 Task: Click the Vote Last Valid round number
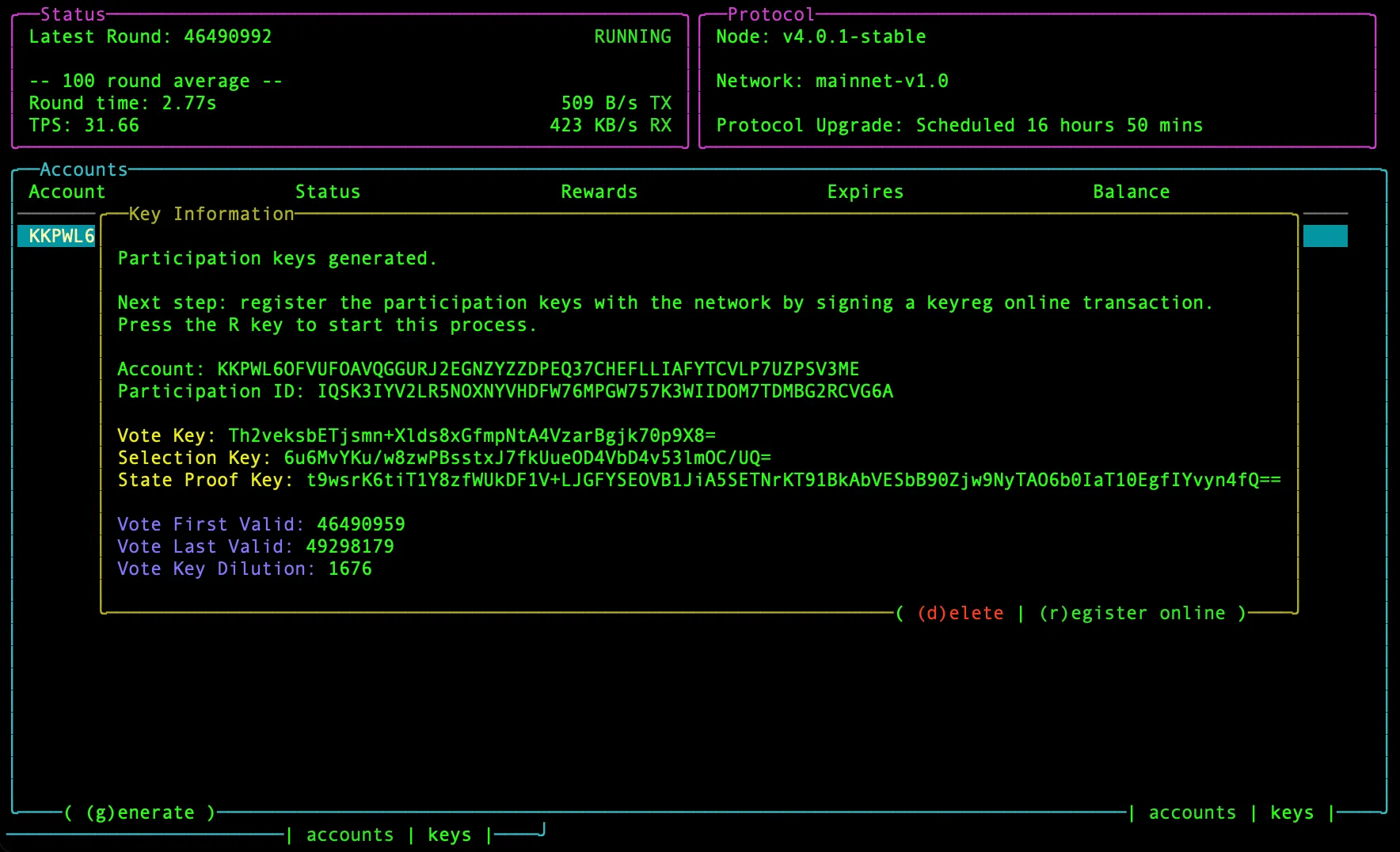(x=351, y=546)
